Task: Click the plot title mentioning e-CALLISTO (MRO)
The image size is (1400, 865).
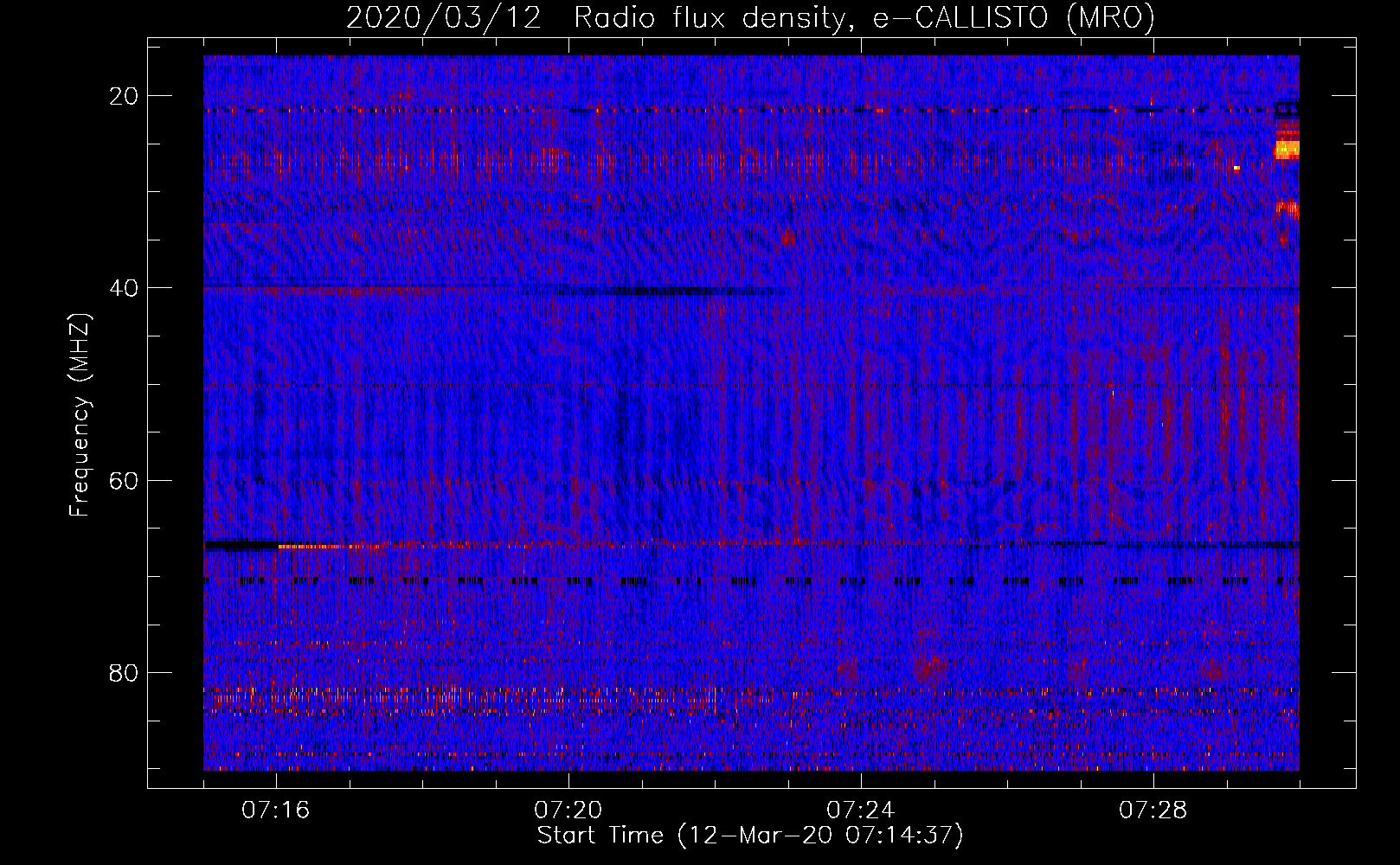Action: click(x=750, y=17)
